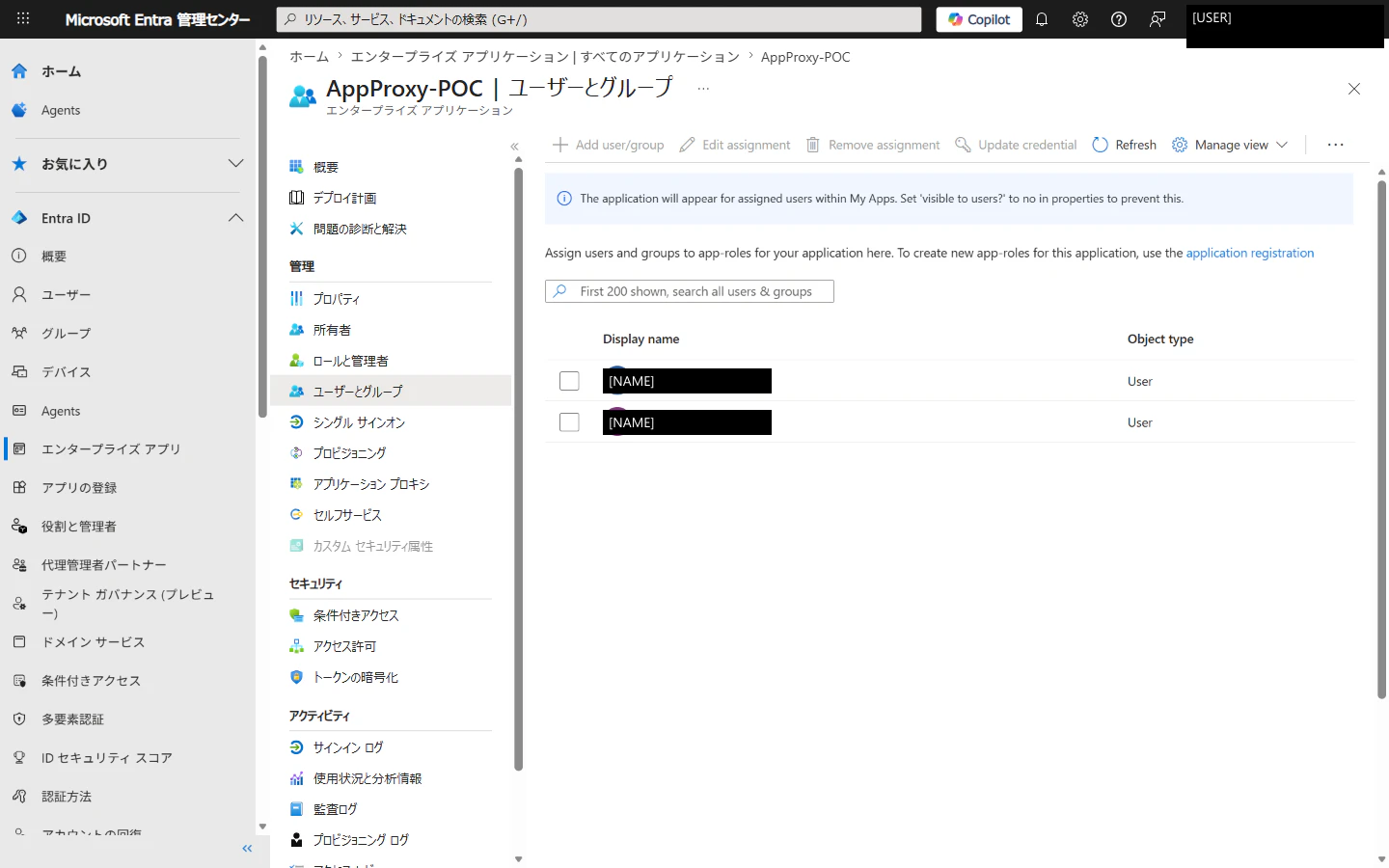Image resolution: width=1389 pixels, height=868 pixels.
Task: Click the feedback icon in top bar
Action: tap(1157, 19)
